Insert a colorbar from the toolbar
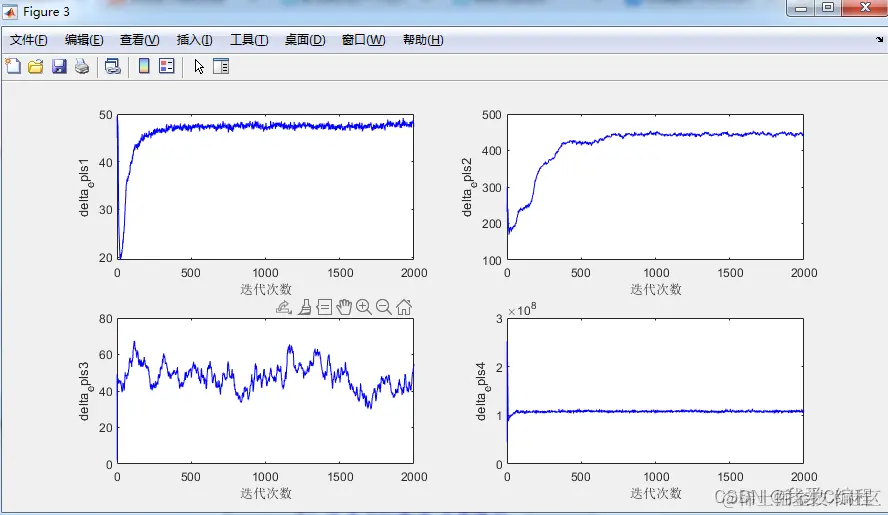 pos(144,66)
